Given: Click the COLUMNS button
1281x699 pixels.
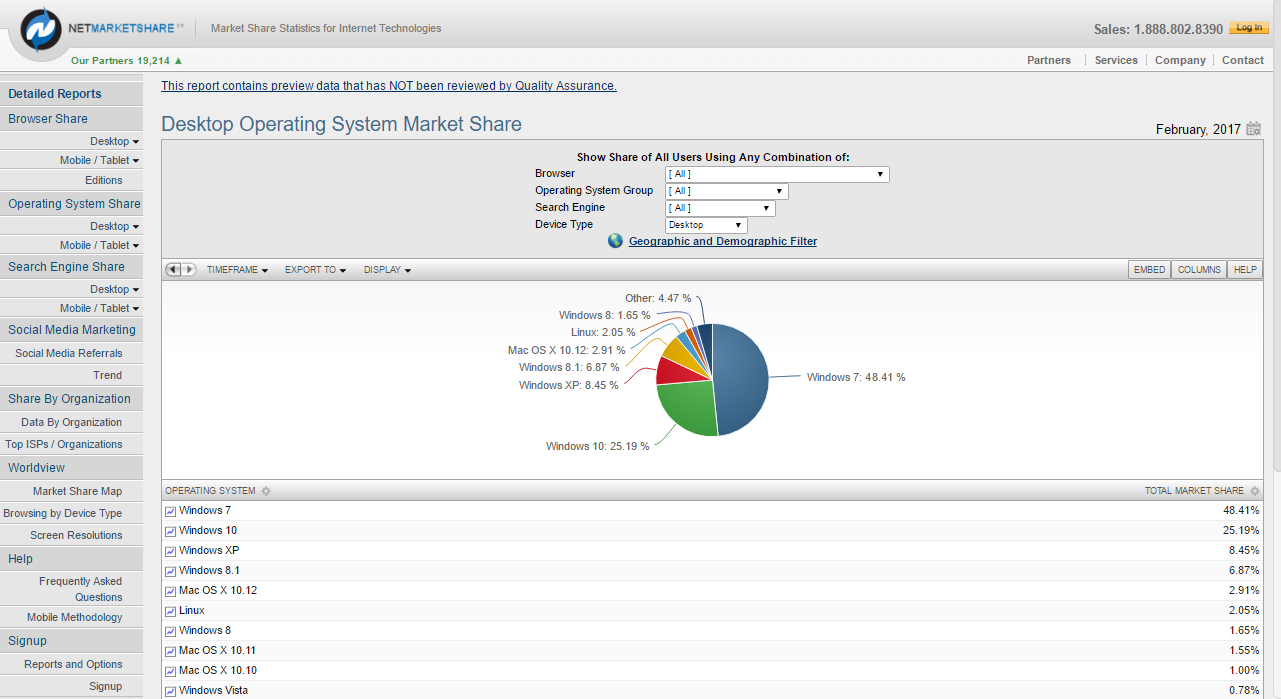Looking at the screenshot, I should pyautogui.click(x=1199, y=270).
